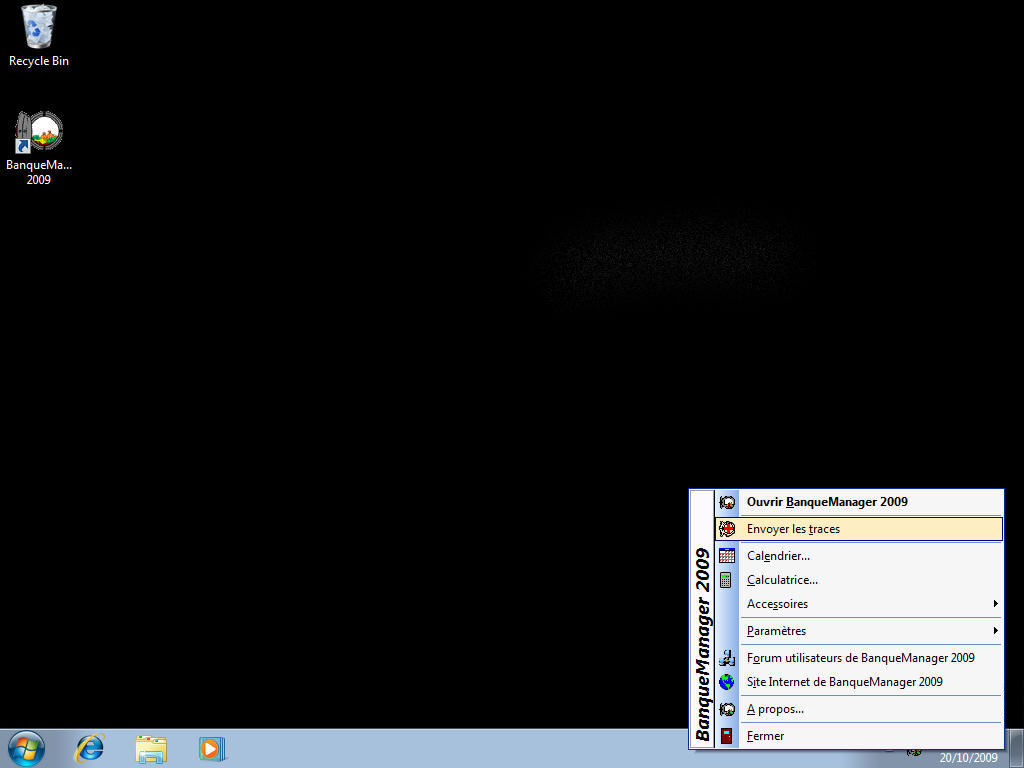Click the icon next to A propos
Viewport: 1024px width, 768px height.
point(727,709)
